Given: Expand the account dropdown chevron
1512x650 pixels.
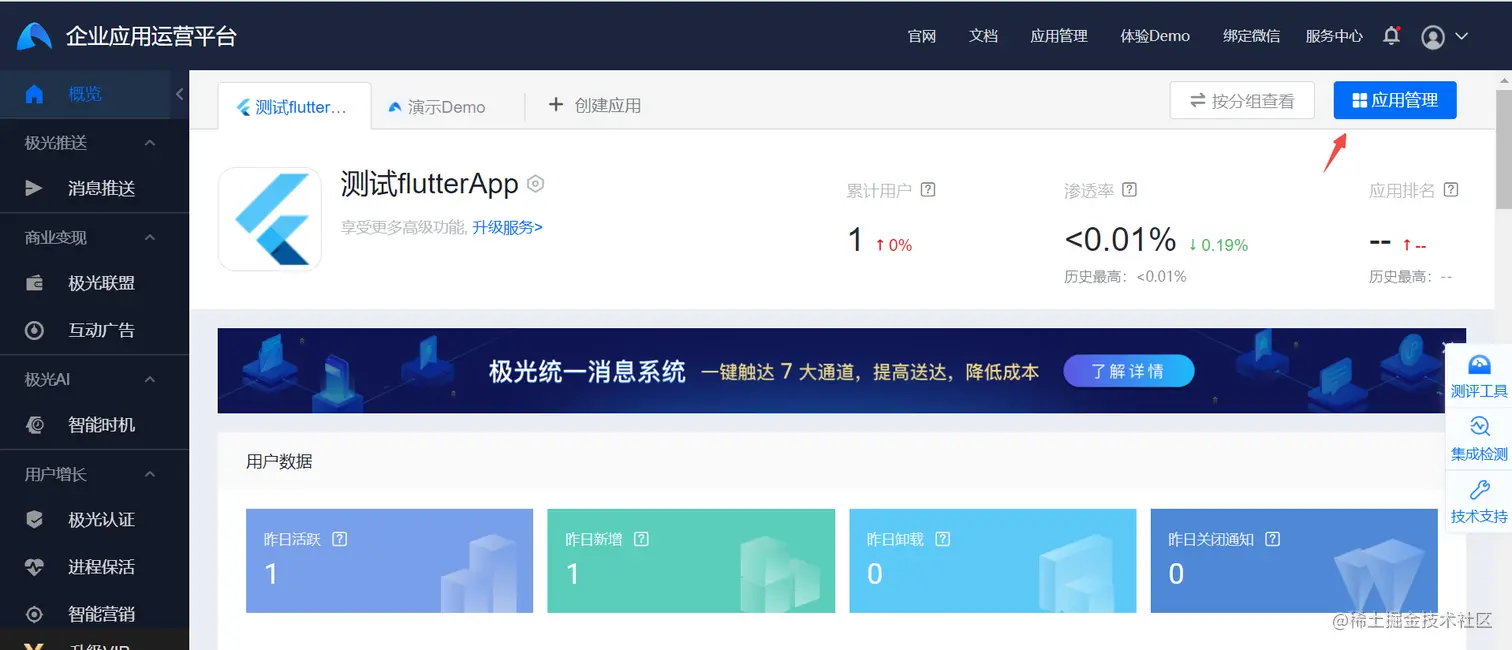Looking at the screenshot, I should 1461,36.
